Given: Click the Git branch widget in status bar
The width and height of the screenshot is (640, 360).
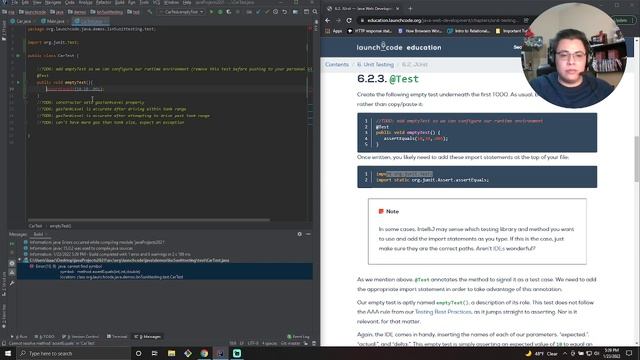Looking at the screenshot, I should click(x=291, y=343).
